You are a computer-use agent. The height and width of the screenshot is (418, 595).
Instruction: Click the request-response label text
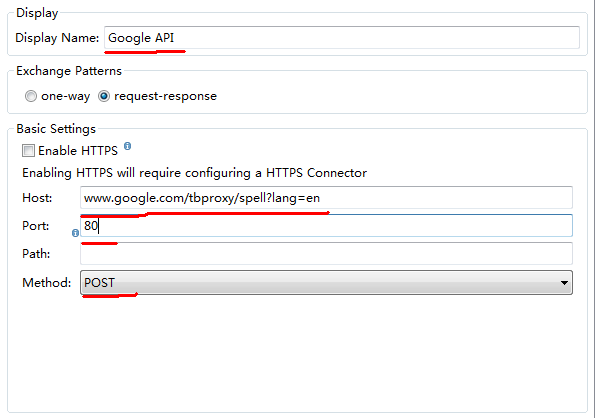click(165, 96)
